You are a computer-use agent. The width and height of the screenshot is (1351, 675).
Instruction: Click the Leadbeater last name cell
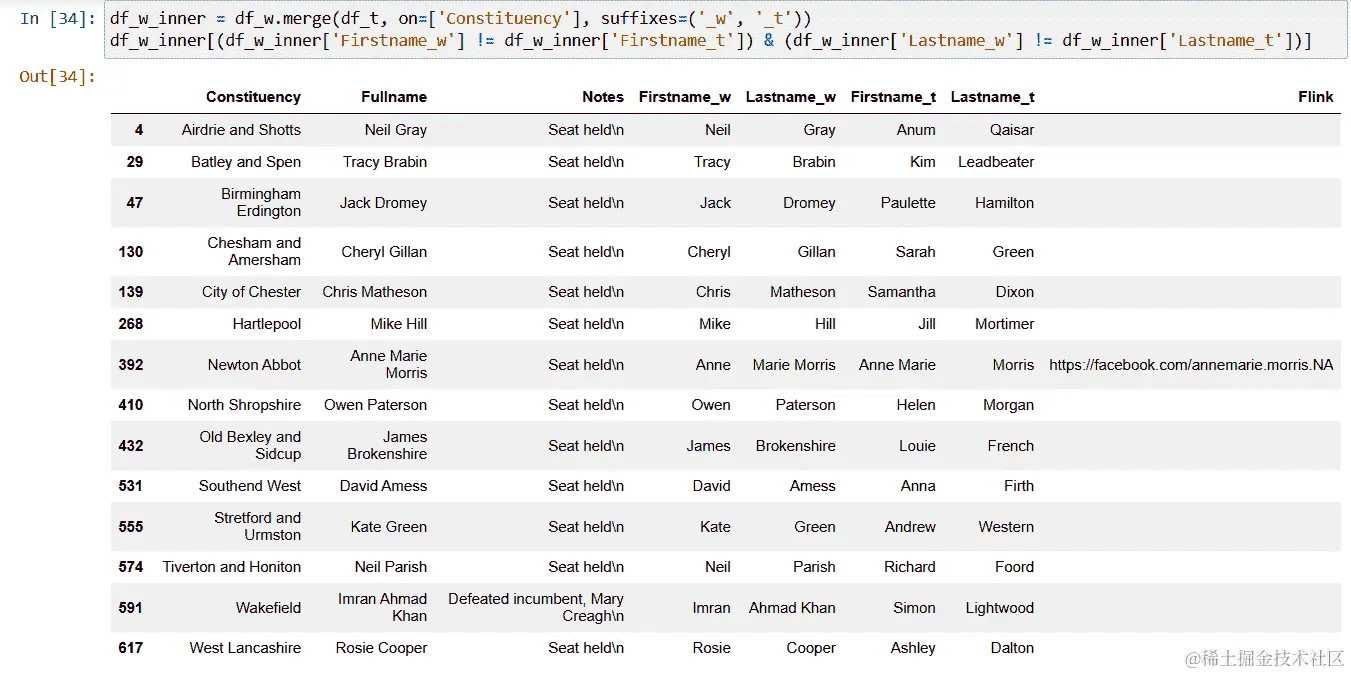pyautogui.click(x=996, y=162)
